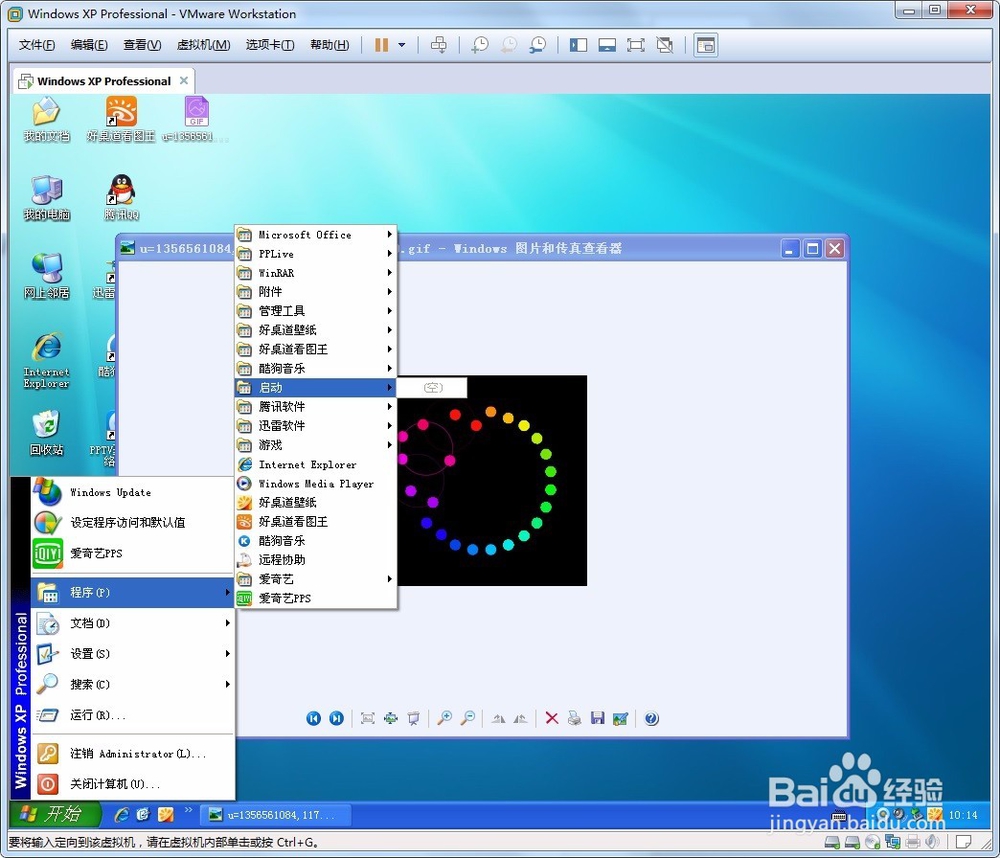Viewport: 1000px width, 858px height.
Task: Click the picture viewer taskbar button
Action: coord(276,815)
